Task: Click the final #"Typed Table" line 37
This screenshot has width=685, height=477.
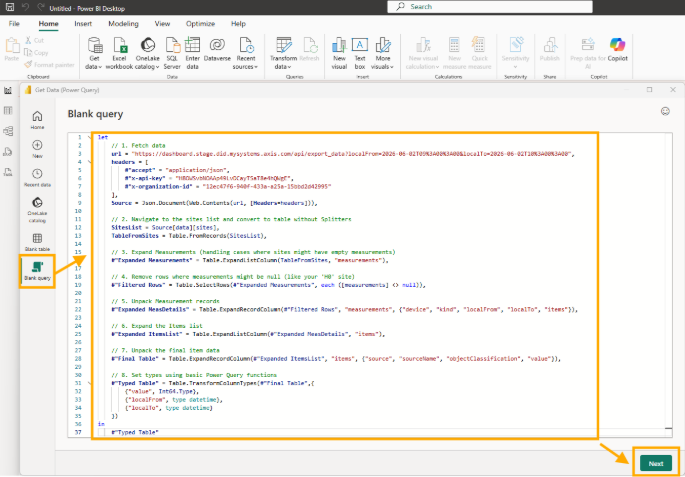Action: pyautogui.click(x=135, y=432)
